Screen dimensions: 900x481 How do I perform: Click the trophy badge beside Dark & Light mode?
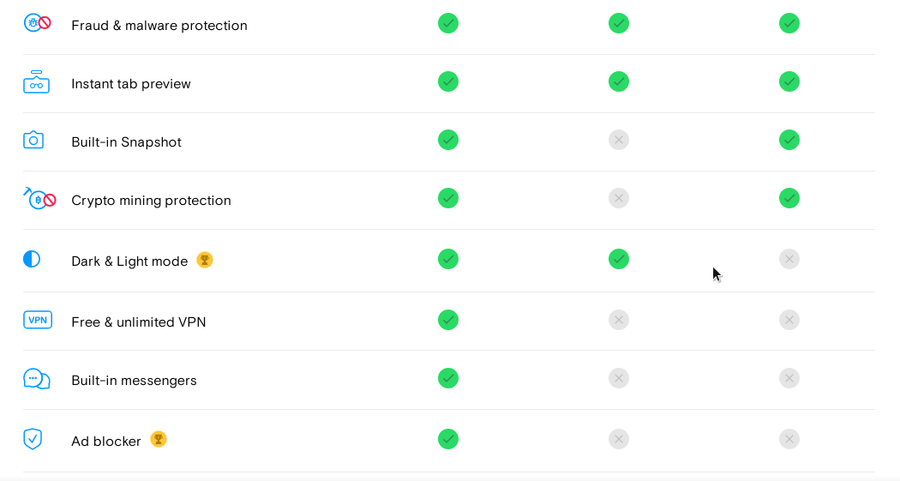pos(204,260)
